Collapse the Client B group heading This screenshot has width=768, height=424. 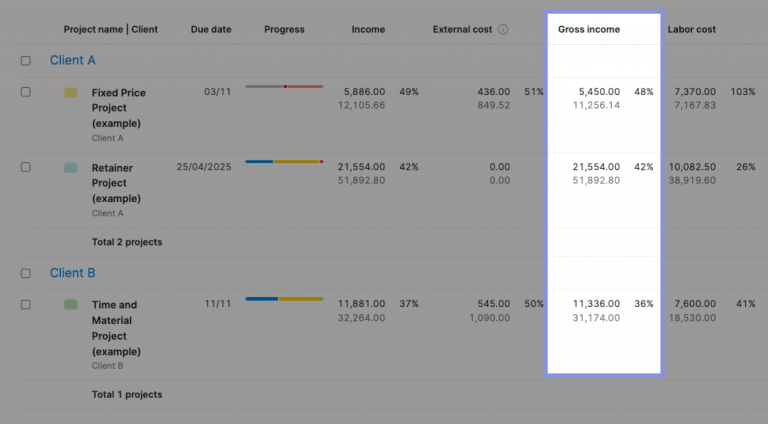73,273
